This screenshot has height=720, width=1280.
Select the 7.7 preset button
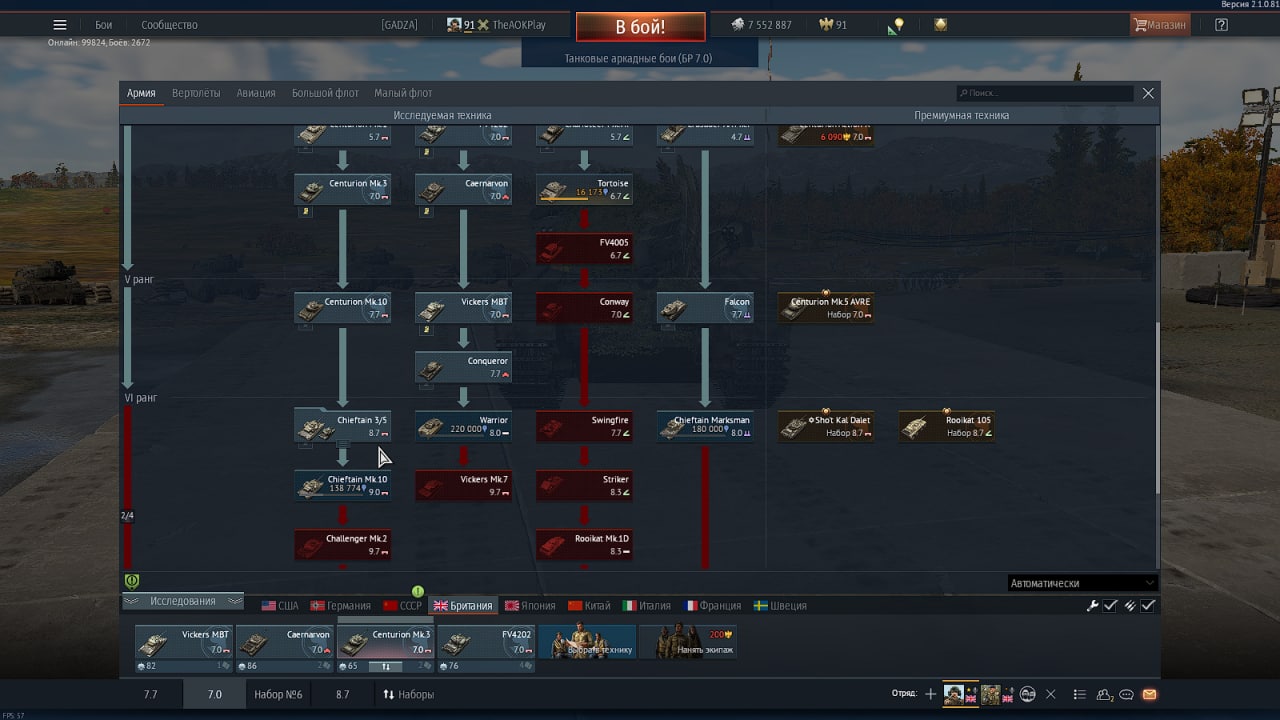pyautogui.click(x=151, y=694)
